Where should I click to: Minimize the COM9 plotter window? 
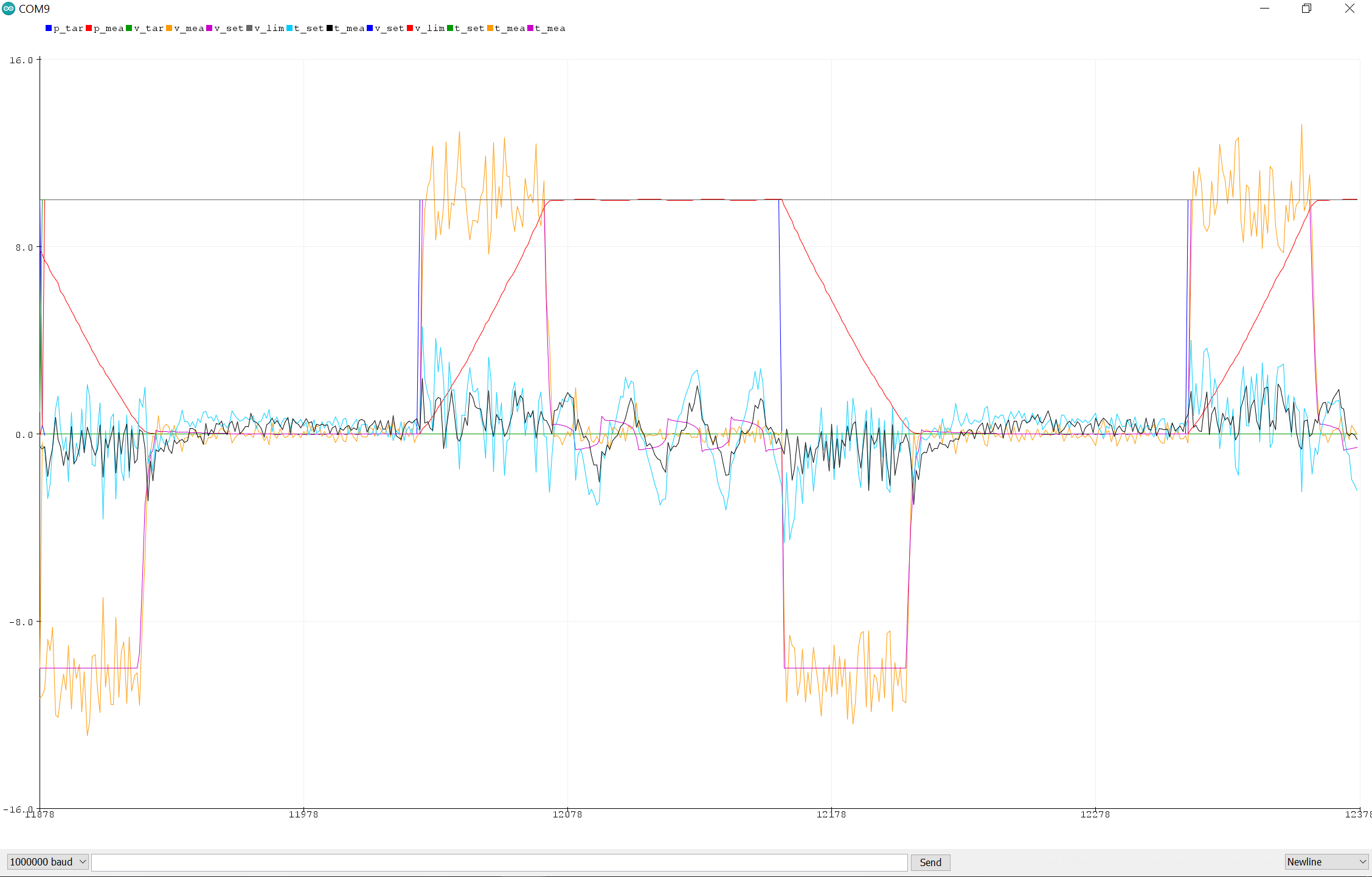point(1264,9)
